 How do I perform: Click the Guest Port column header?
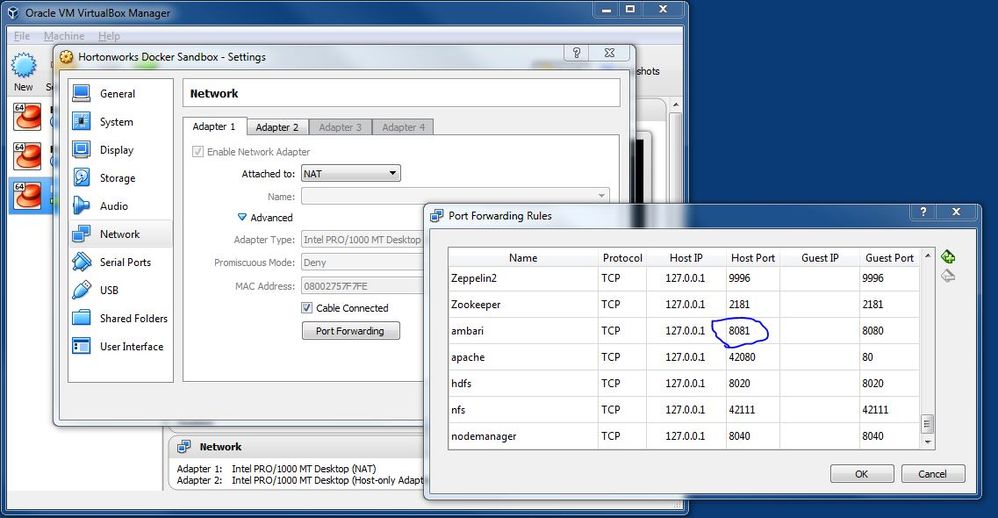(889, 258)
